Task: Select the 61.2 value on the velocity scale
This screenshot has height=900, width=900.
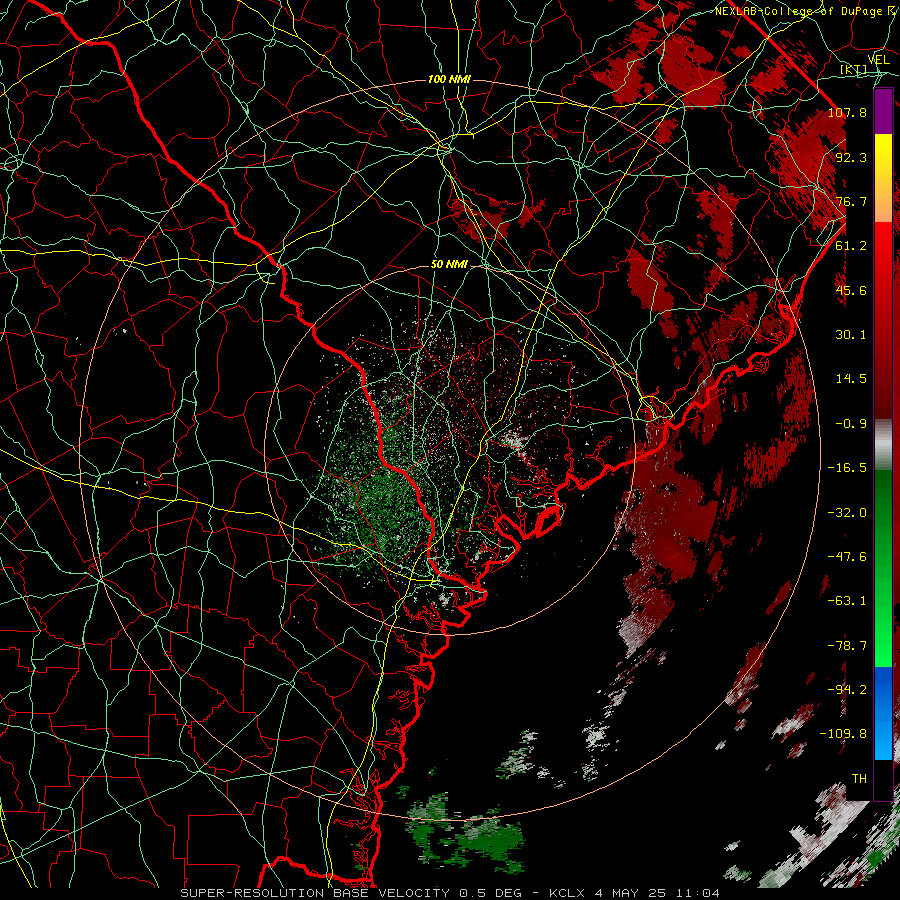Action: coord(851,246)
